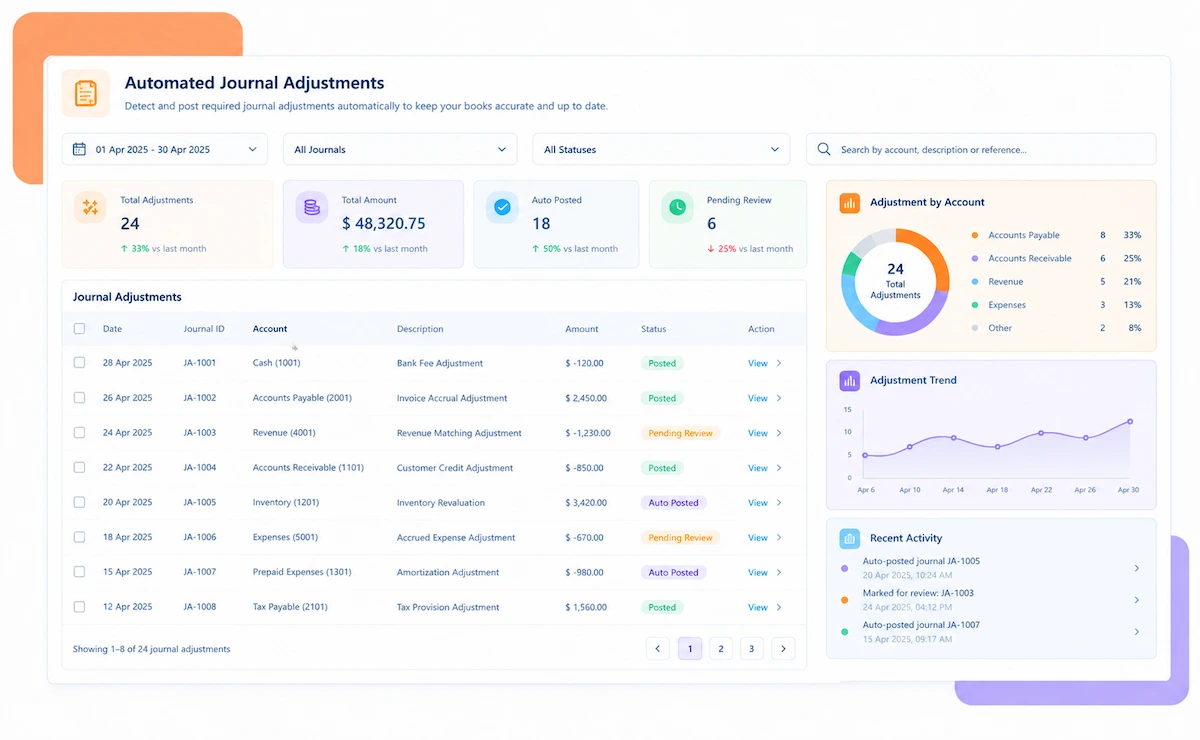Switch to page 2 of adjustments

pyautogui.click(x=721, y=649)
